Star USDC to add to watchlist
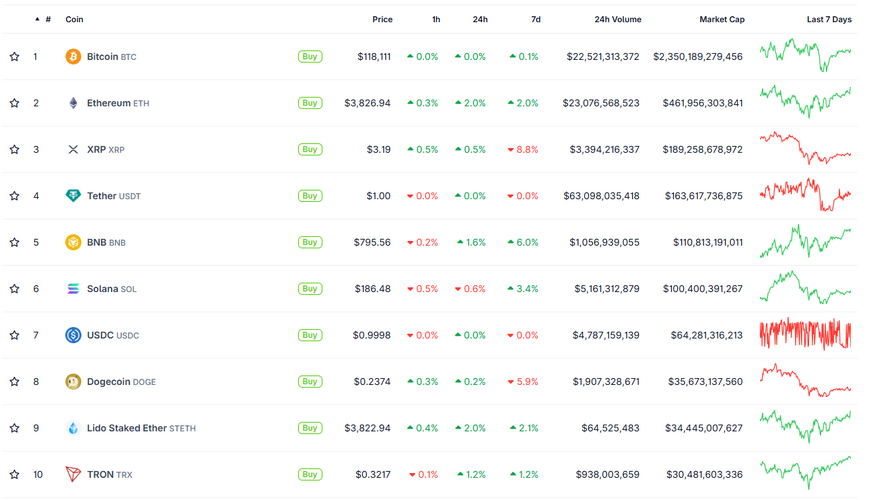 (x=14, y=335)
